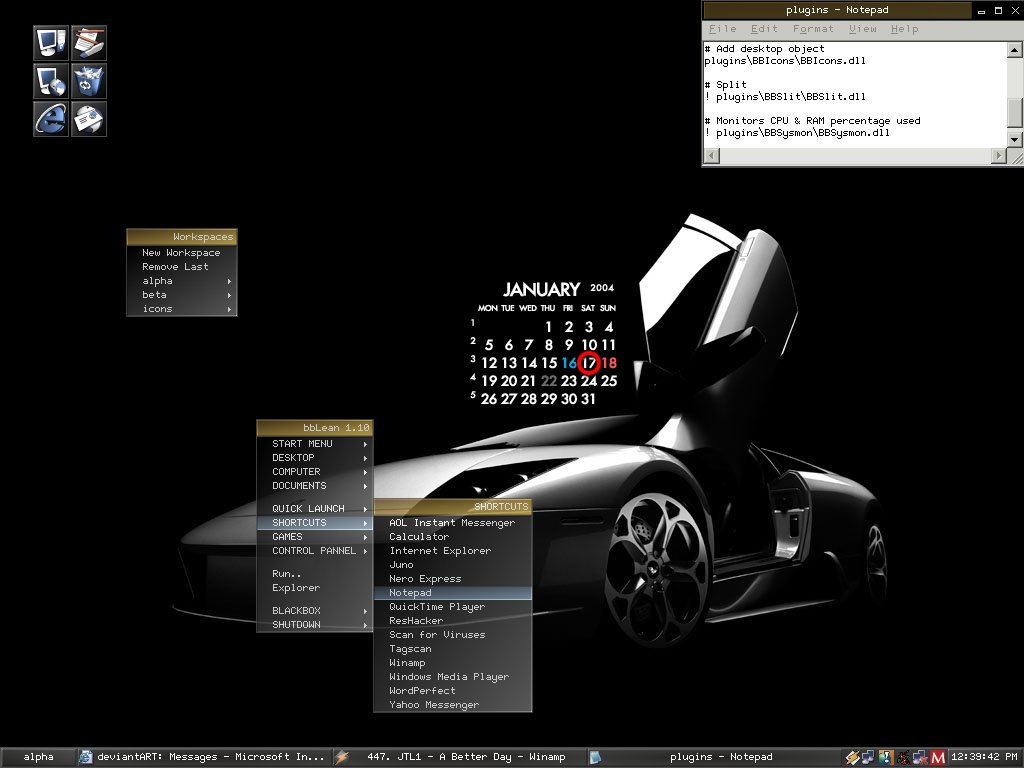Viewport: 1024px width, 768px height.
Task: Click the red M tray icon
Action: (938, 757)
